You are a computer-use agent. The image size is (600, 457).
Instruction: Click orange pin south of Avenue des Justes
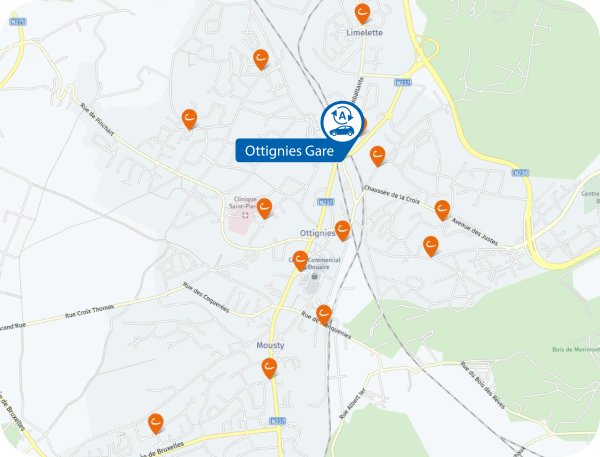430,246
